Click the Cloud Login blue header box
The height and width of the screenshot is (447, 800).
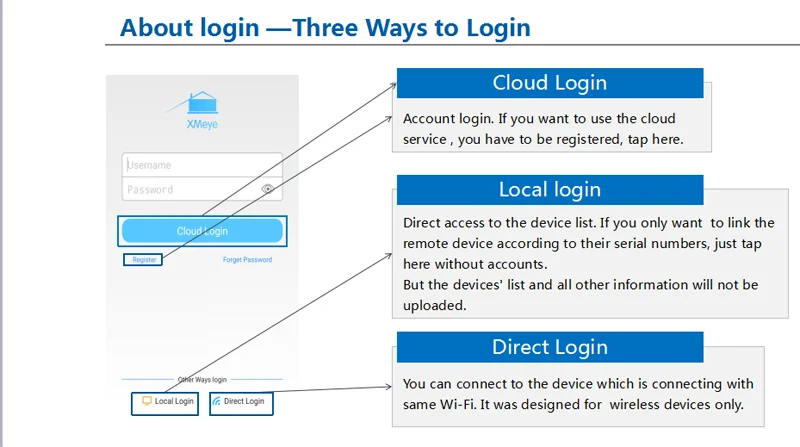click(550, 83)
